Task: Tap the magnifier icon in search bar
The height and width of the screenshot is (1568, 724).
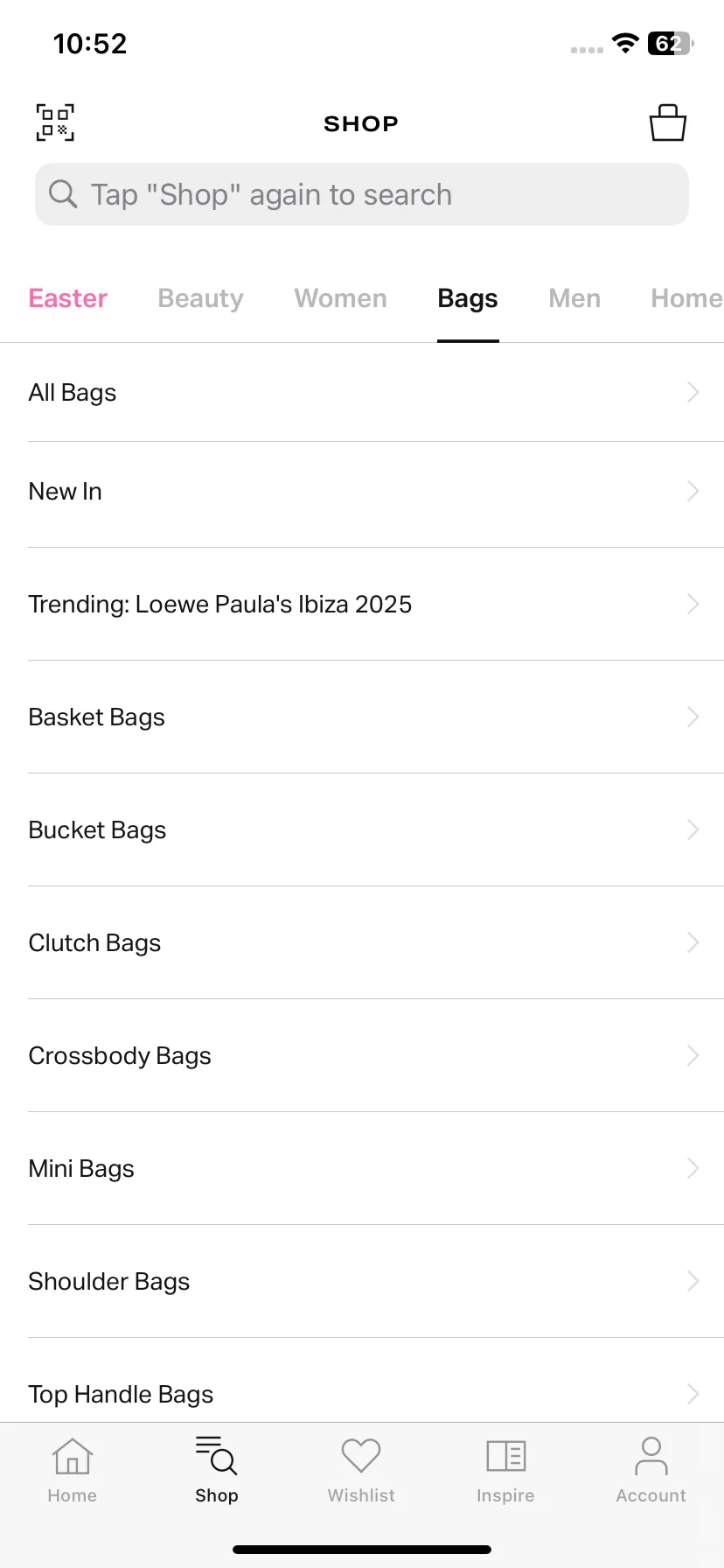Action: 63,193
